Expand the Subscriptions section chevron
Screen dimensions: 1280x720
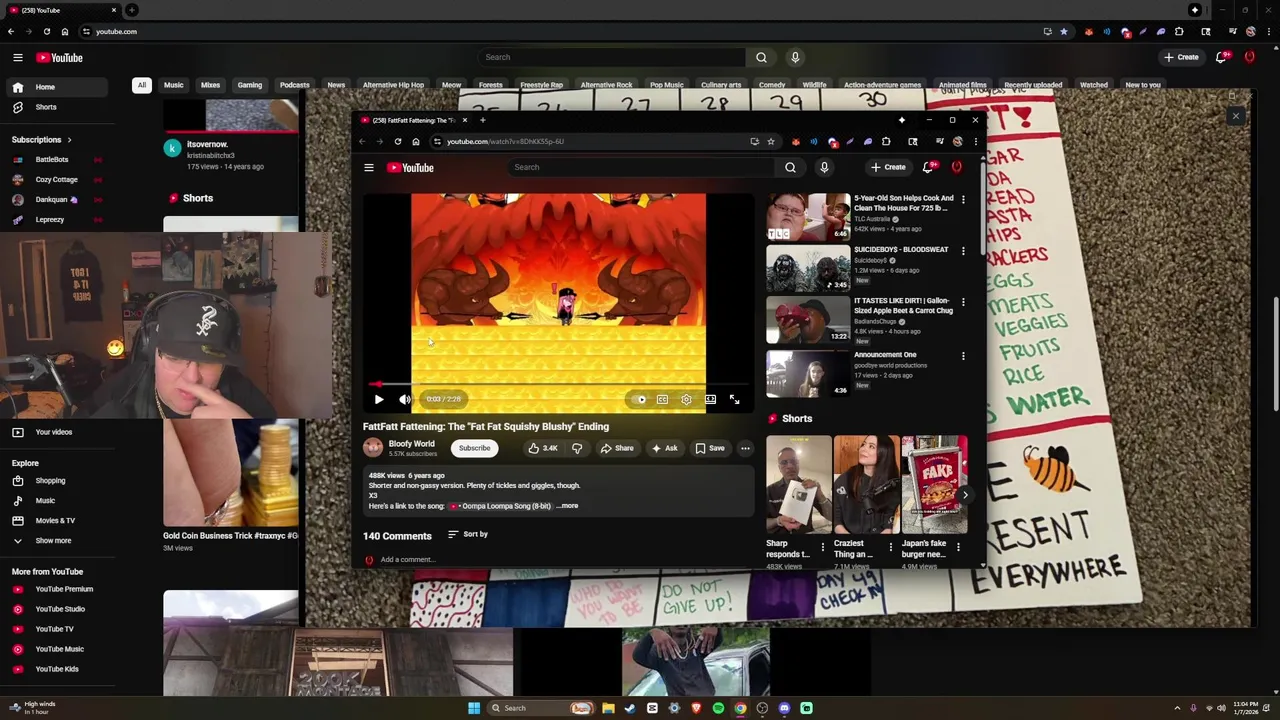click(69, 140)
